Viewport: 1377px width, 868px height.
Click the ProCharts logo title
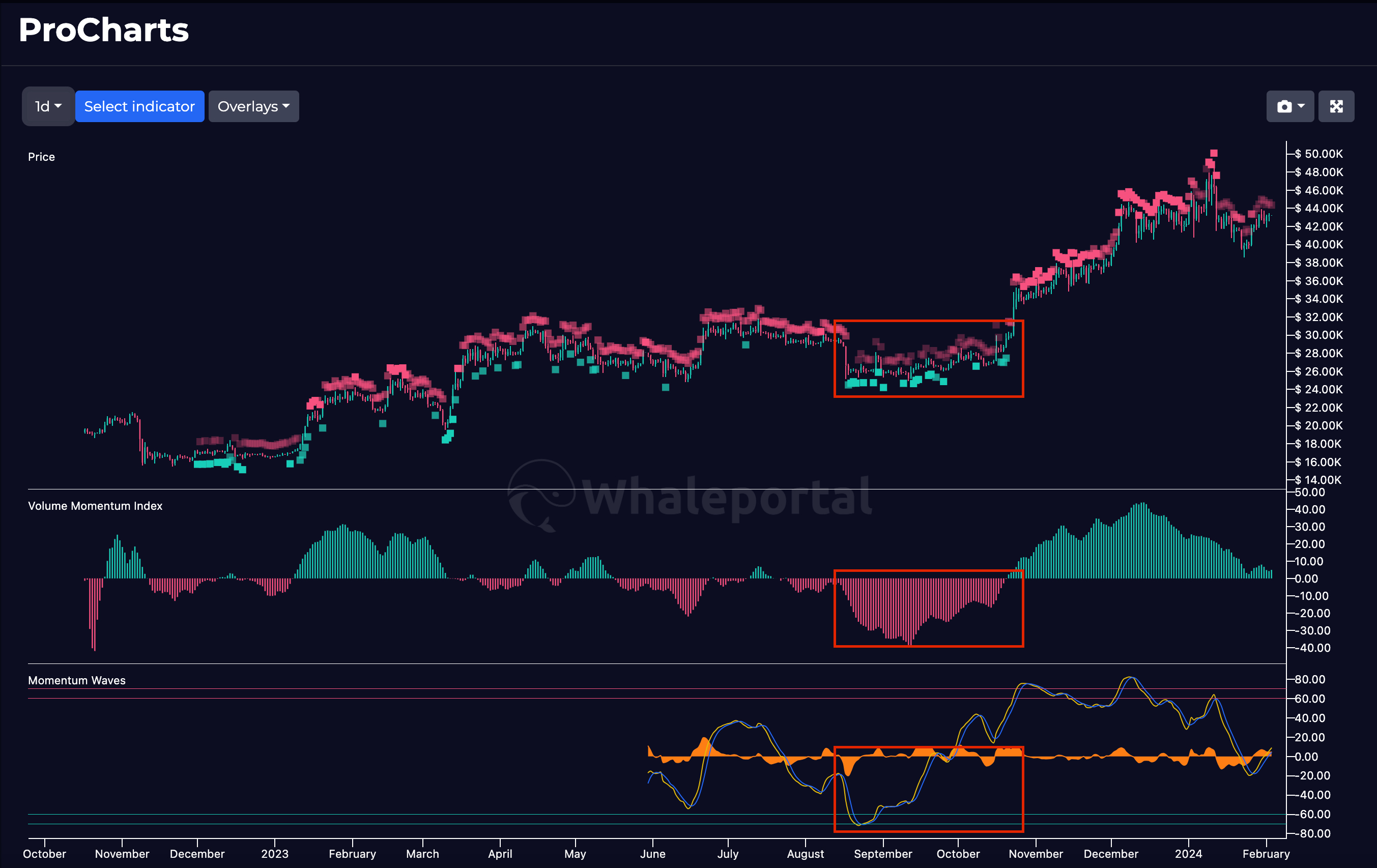point(103,30)
